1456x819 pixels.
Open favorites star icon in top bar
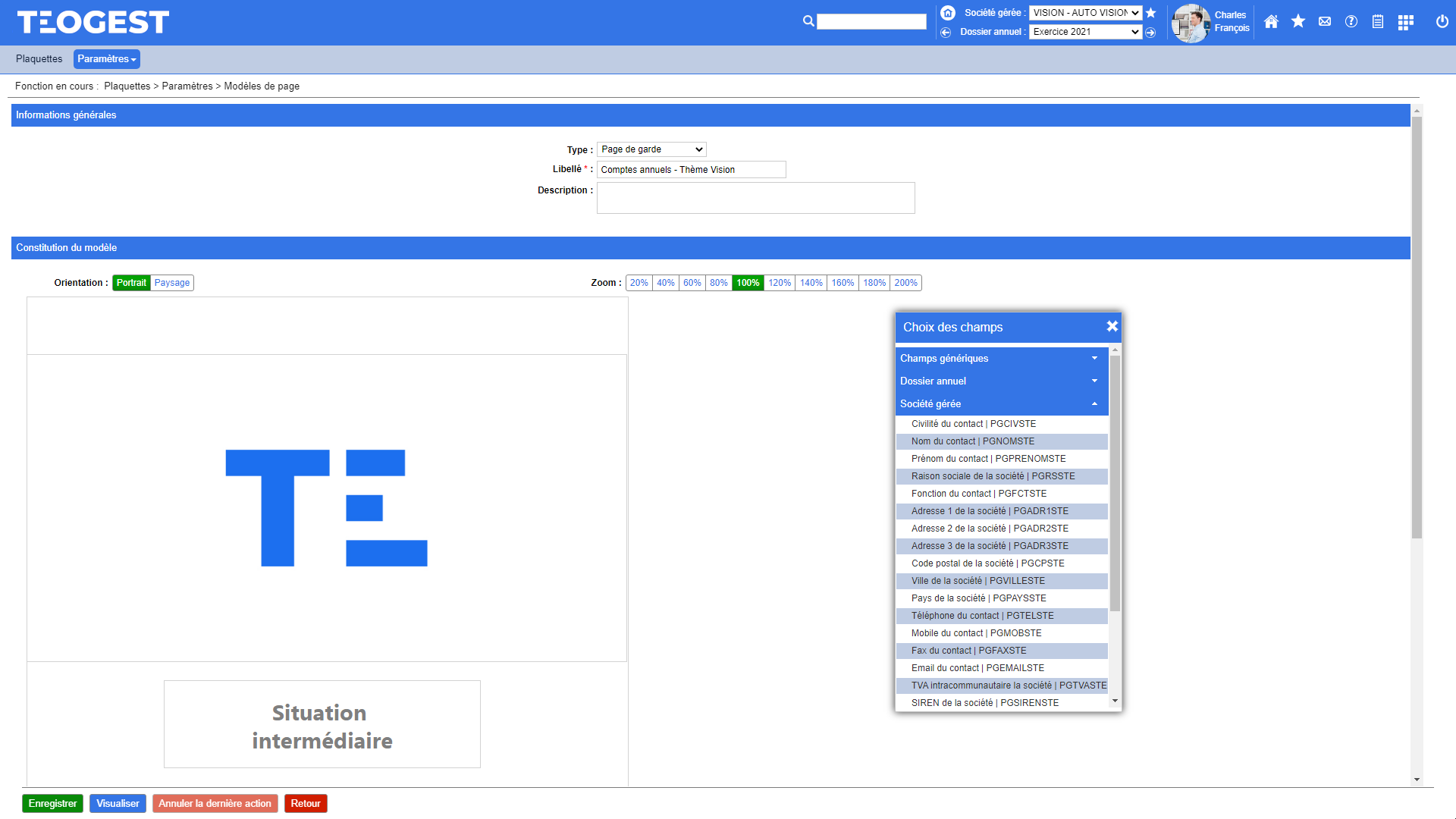[x=1298, y=21]
